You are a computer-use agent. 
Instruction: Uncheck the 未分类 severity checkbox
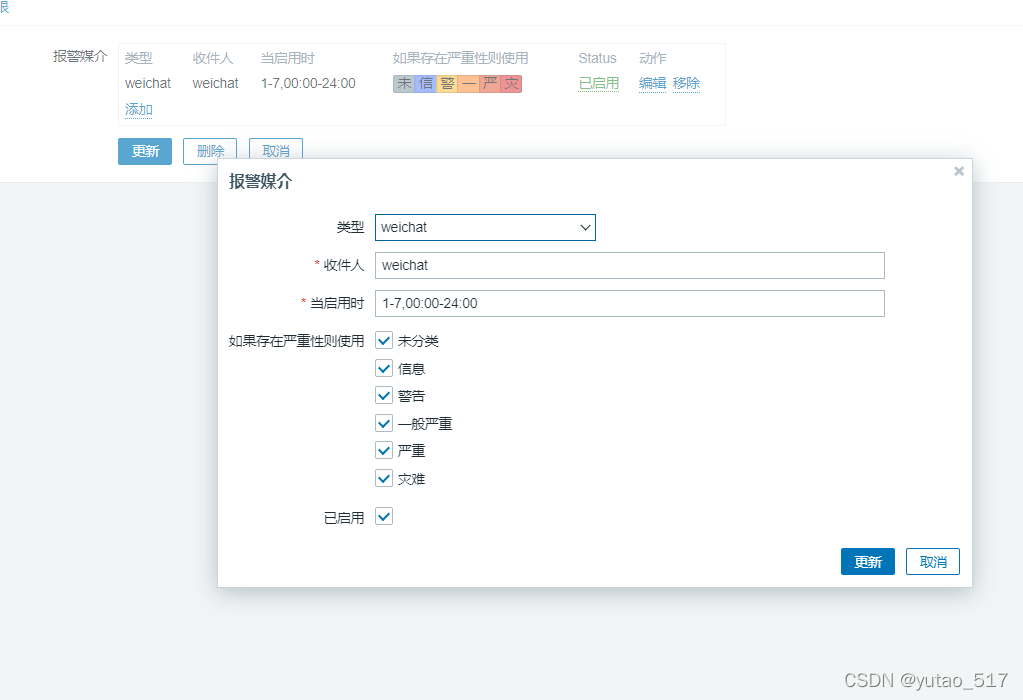pyautogui.click(x=384, y=341)
